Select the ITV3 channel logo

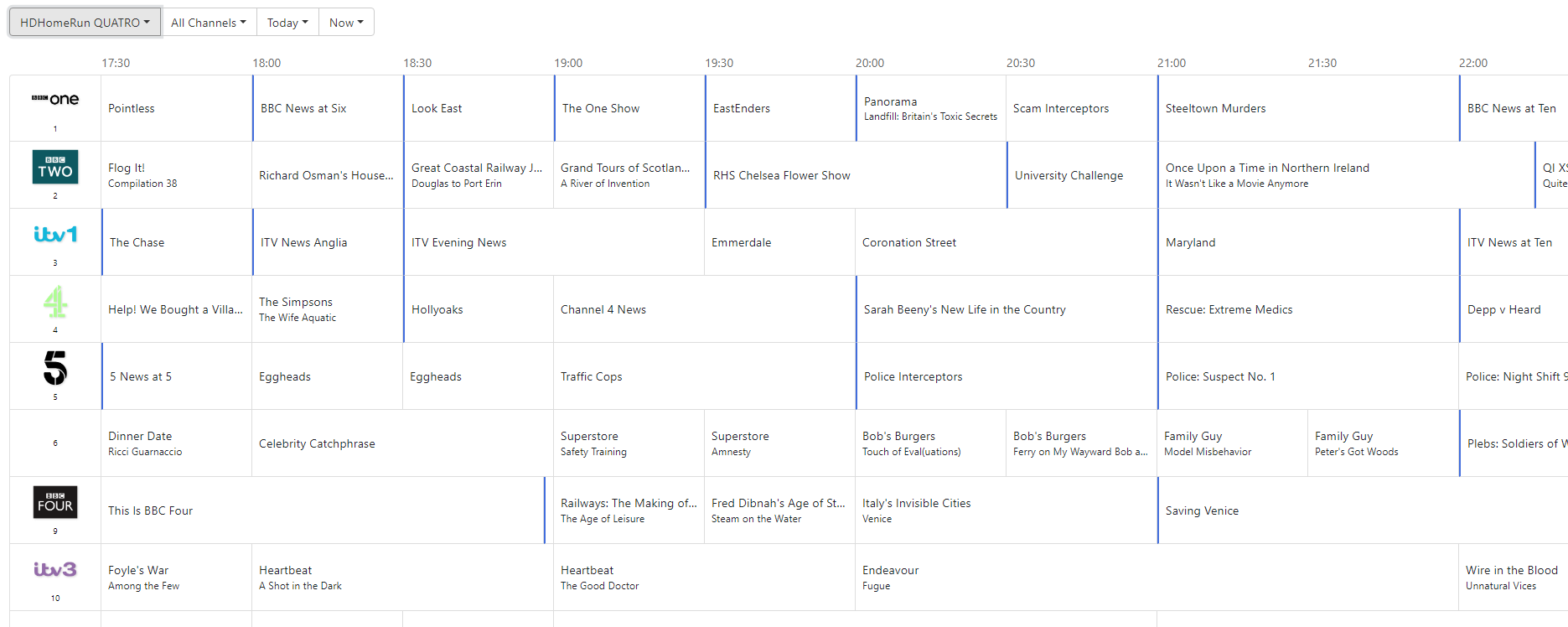coord(55,569)
